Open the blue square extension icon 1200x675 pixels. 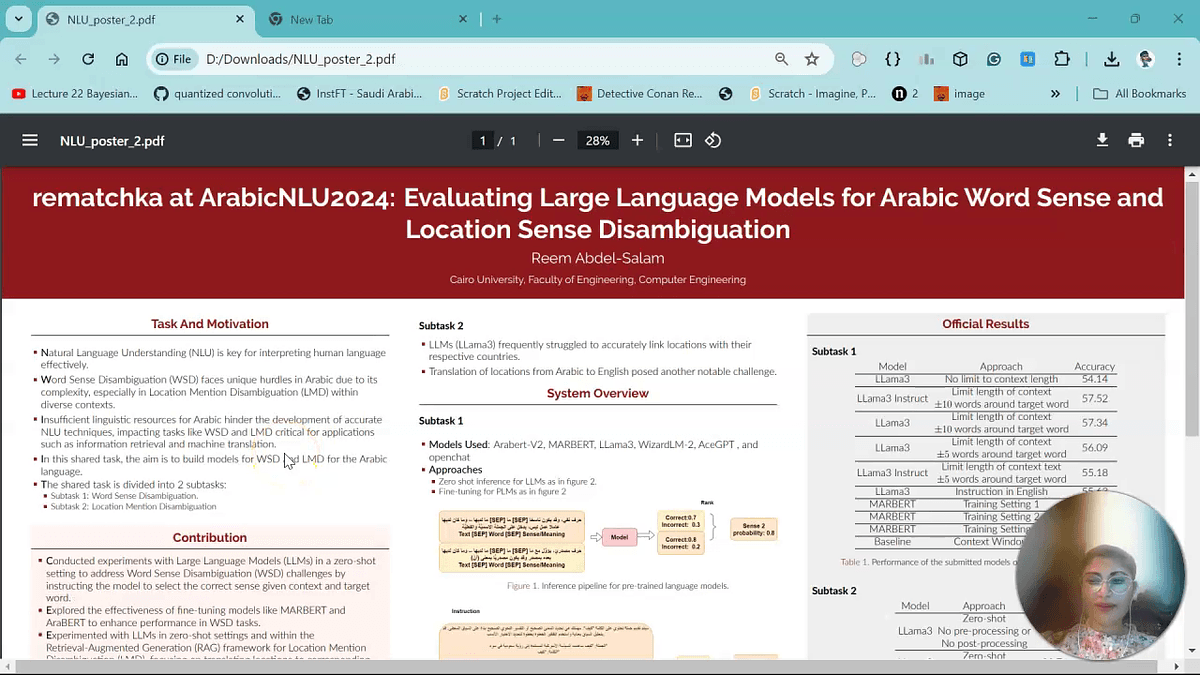click(x=1027, y=59)
